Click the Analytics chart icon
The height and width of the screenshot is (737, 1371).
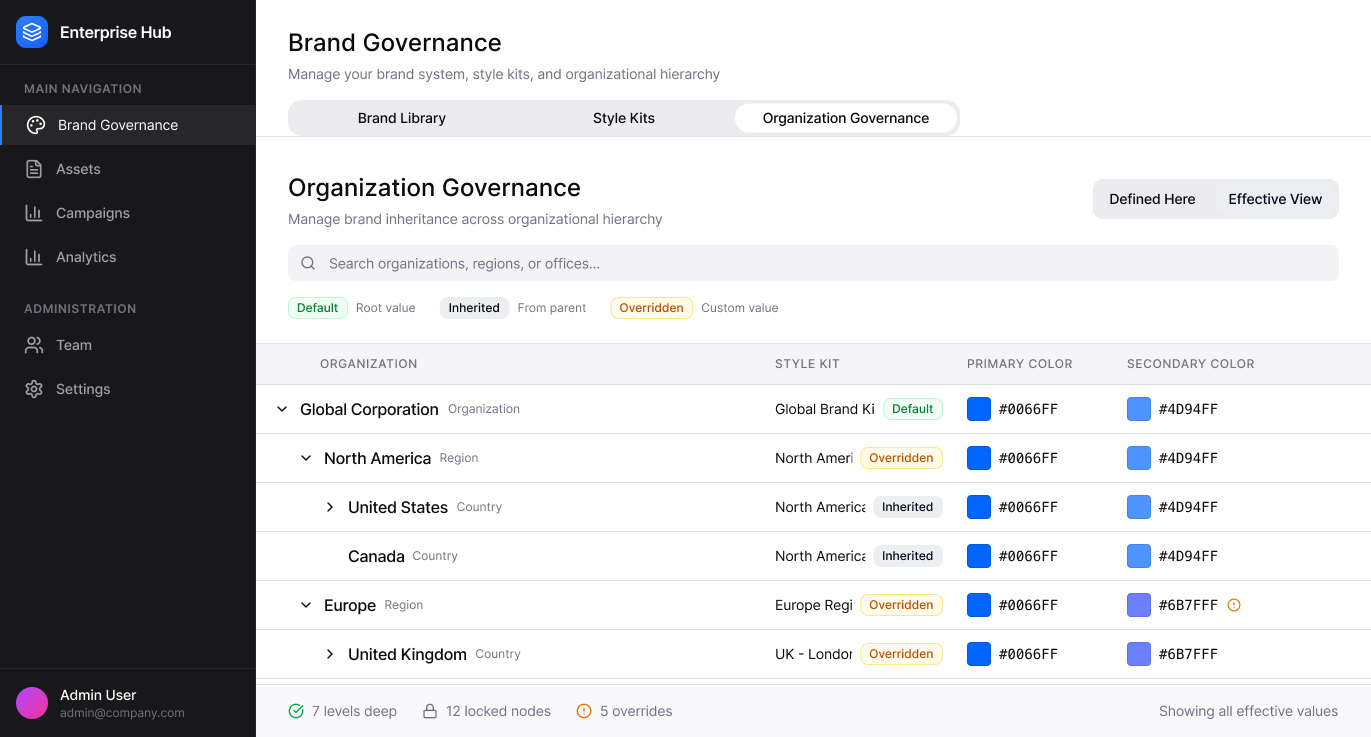pos(34,257)
